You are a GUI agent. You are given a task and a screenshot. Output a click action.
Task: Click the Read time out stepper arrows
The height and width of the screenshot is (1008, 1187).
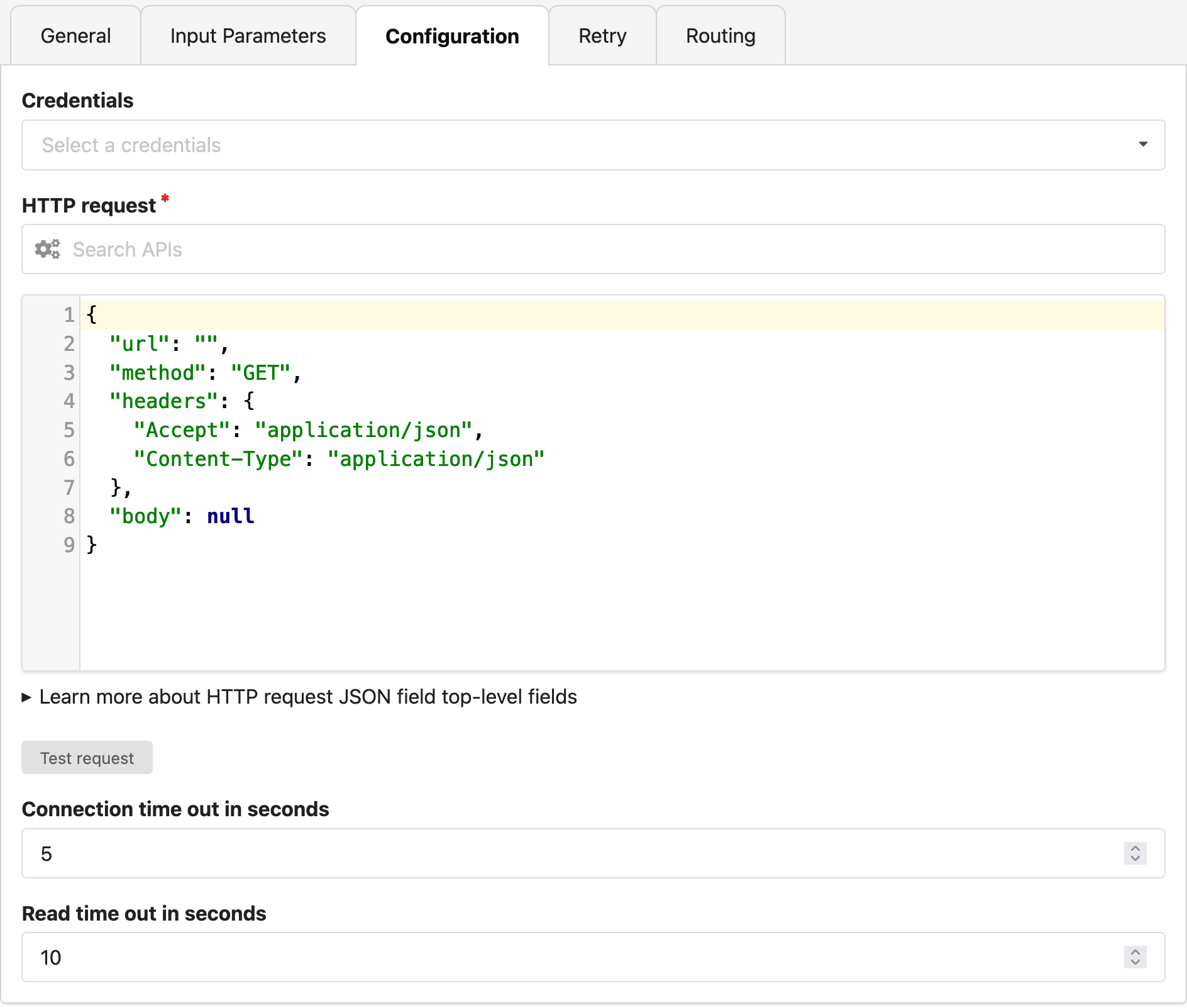pos(1135,957)
